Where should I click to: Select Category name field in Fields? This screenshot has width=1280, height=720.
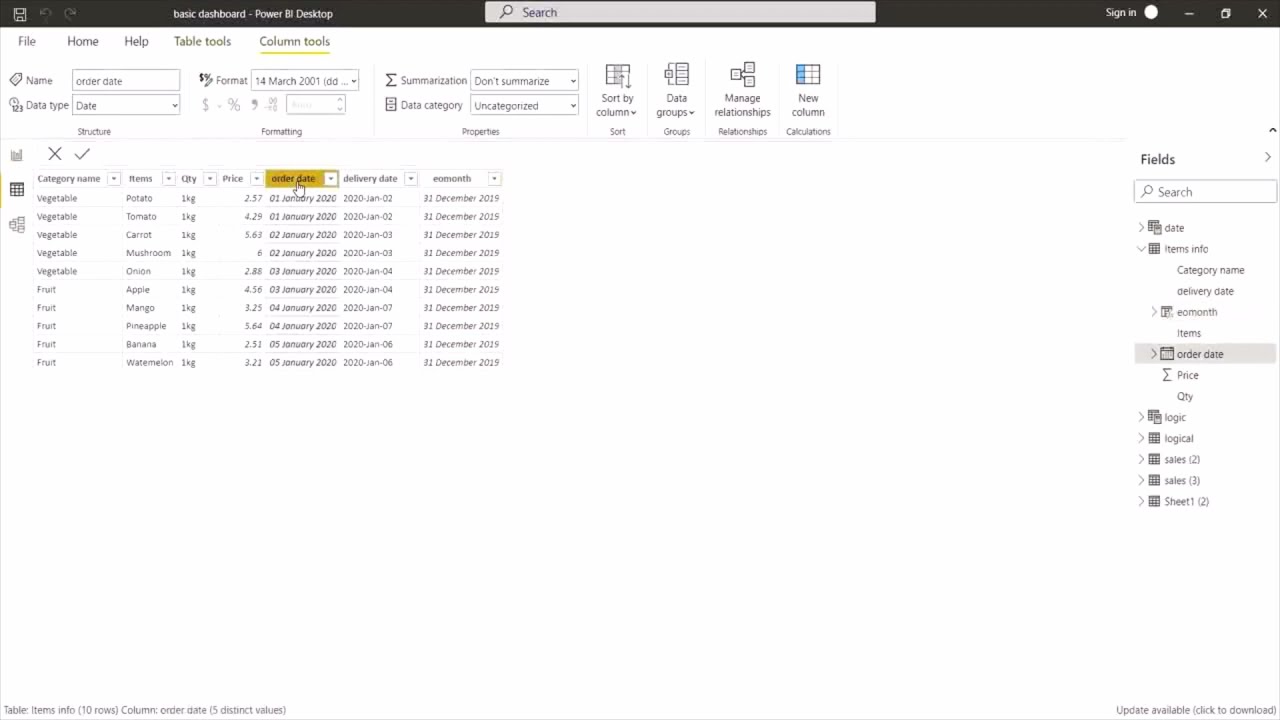tap(1210, 270)
